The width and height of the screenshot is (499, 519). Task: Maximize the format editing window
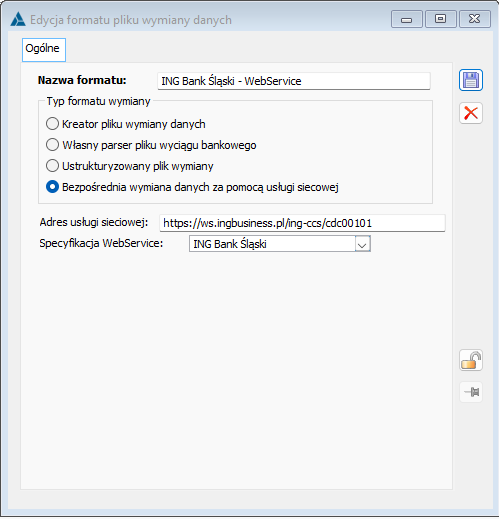pyautogui.click(x=440, y=19)
